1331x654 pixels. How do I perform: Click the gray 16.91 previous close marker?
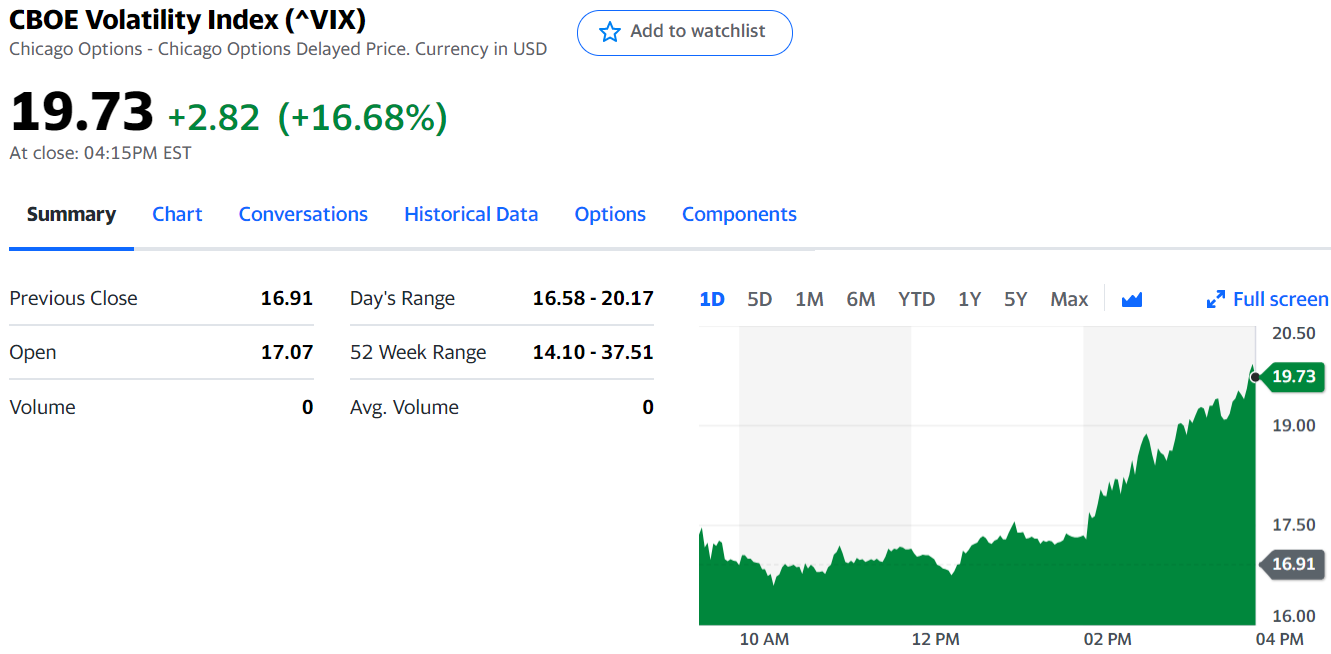1292,564
